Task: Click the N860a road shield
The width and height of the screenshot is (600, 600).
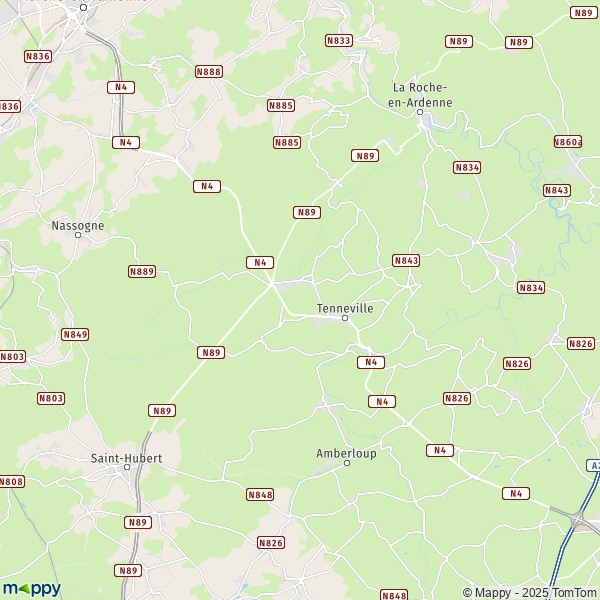Action: tap(568, 142)
